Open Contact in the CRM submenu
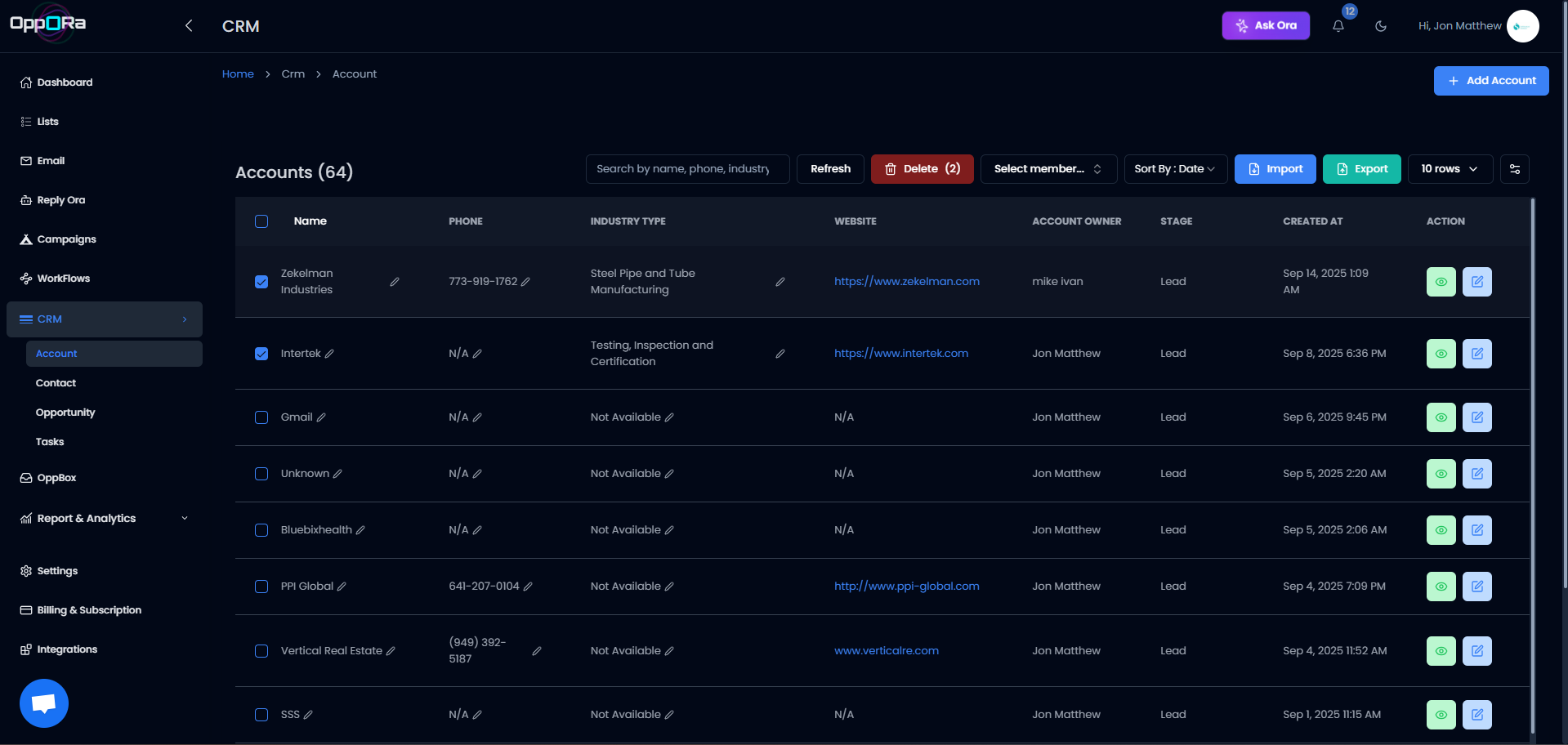The image size is (1568, 745). 56,383
